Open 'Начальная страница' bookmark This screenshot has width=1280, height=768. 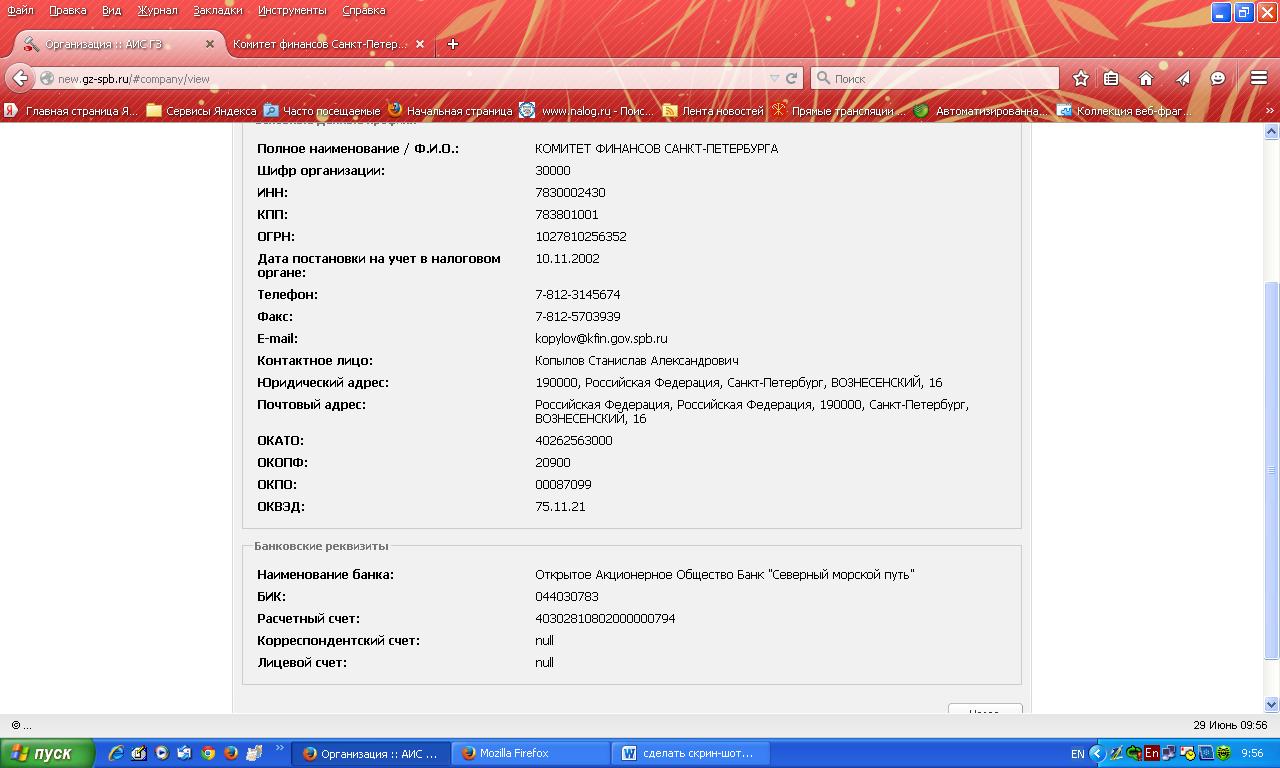(450, 111)
